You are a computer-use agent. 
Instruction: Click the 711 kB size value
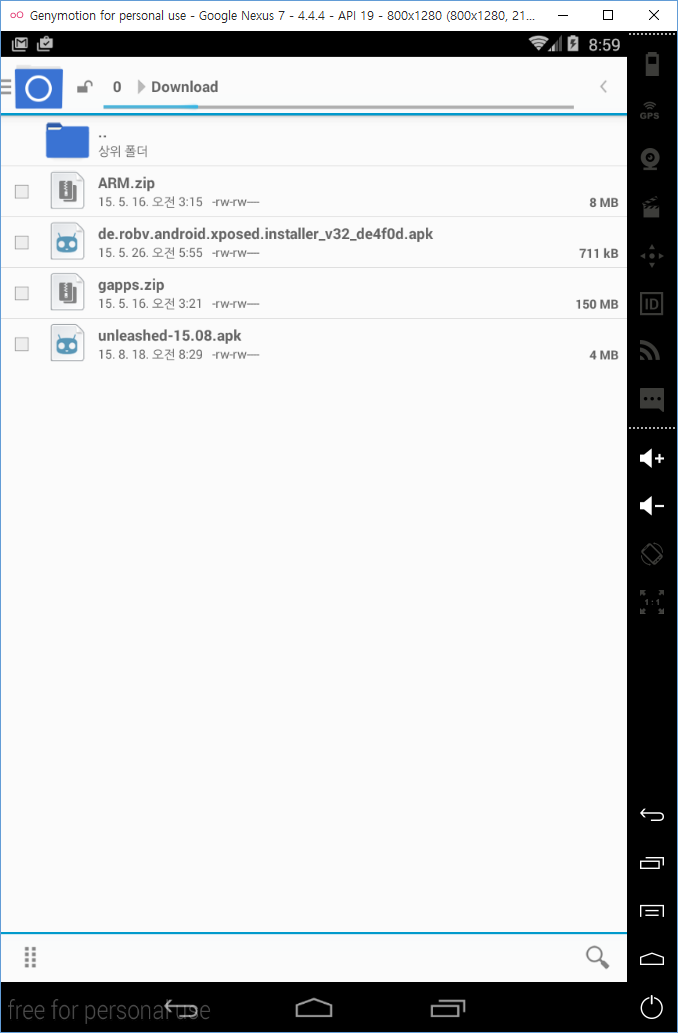pos(598,254)
